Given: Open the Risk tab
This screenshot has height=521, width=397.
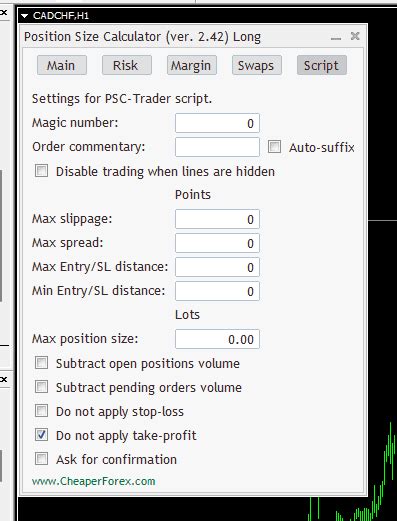Looking at the screenshot, I should tap(127, 65).
